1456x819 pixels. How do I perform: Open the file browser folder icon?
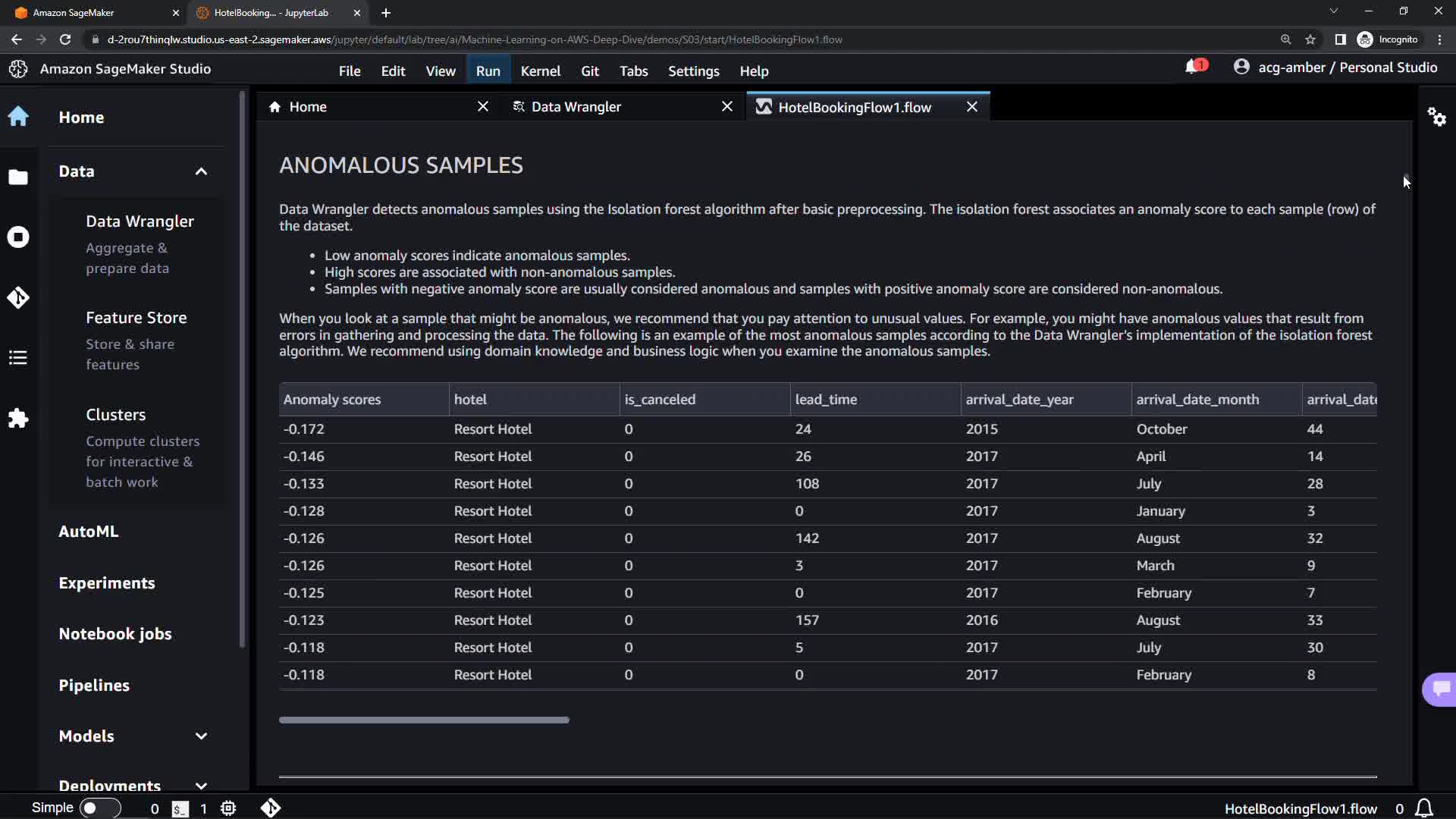pos(18,177)
